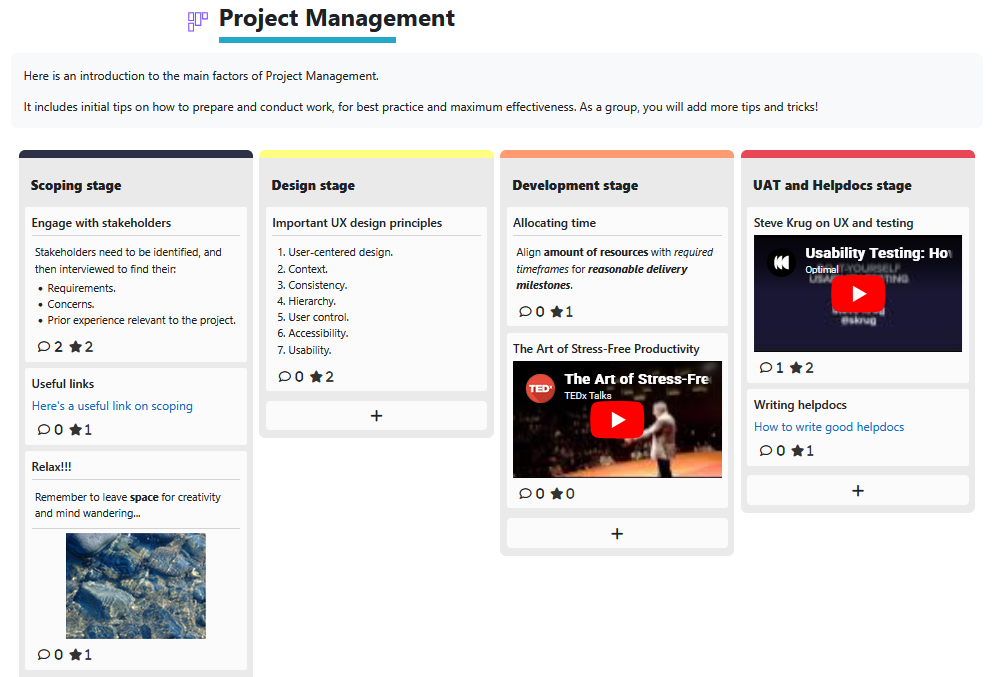Open comments on the Relax!!! post

pos(45,654)
